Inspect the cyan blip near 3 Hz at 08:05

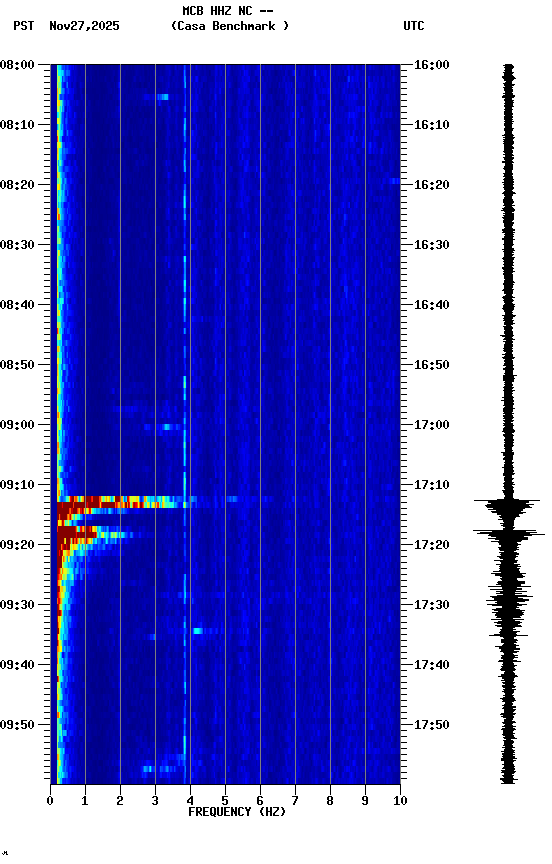tap(163, 97)
